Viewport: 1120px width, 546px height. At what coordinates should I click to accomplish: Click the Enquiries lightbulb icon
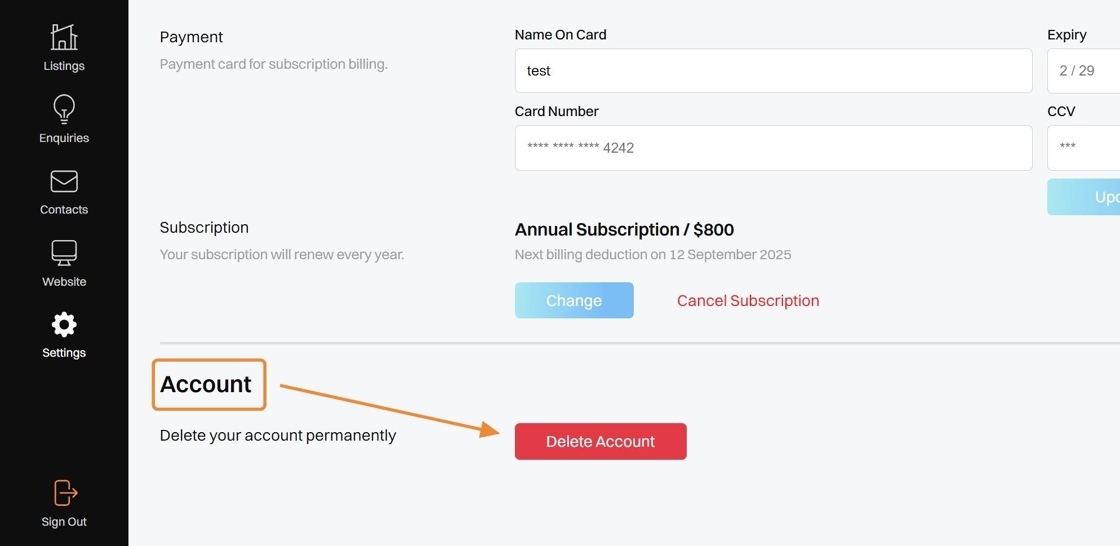[x=64, y=109]
